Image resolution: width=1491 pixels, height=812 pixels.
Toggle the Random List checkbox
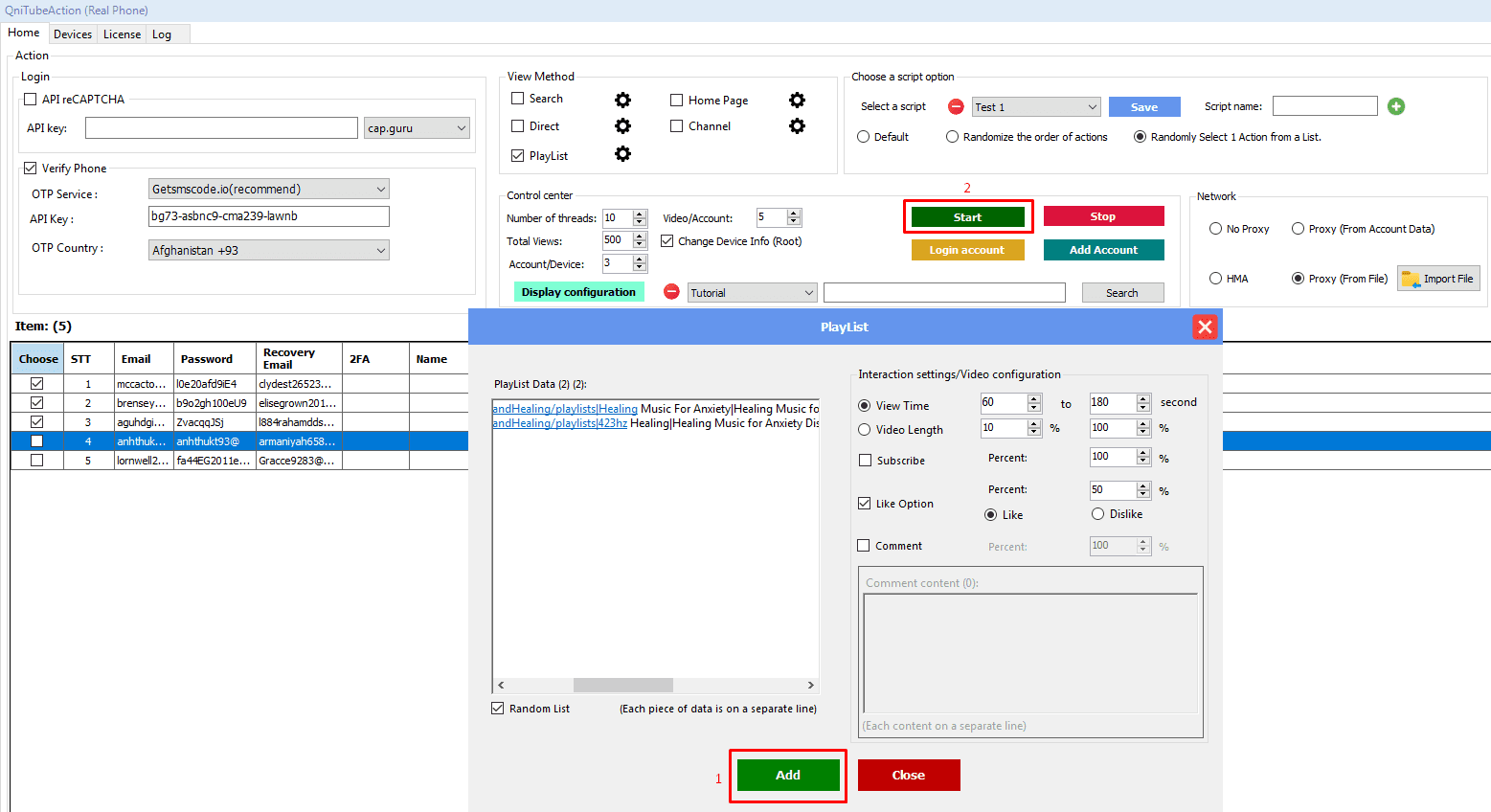498,709
